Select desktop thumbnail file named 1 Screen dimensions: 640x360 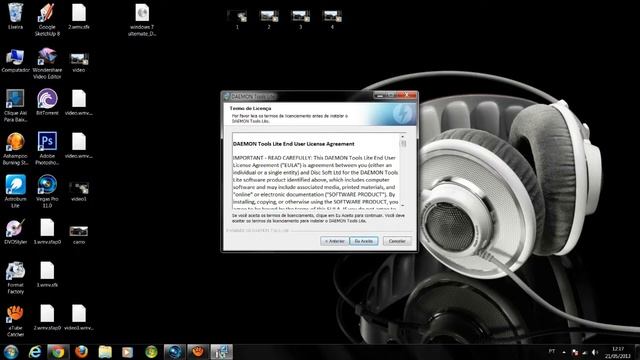[237, 20]
